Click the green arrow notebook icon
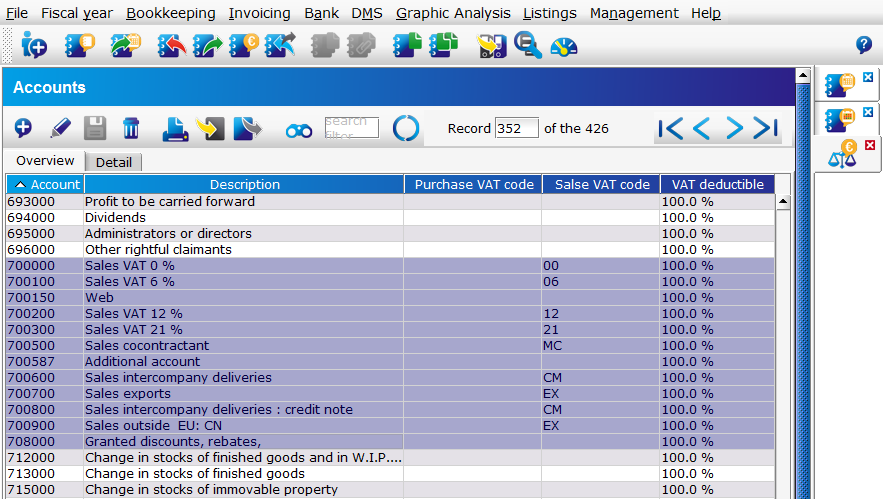 pos(207,45)
